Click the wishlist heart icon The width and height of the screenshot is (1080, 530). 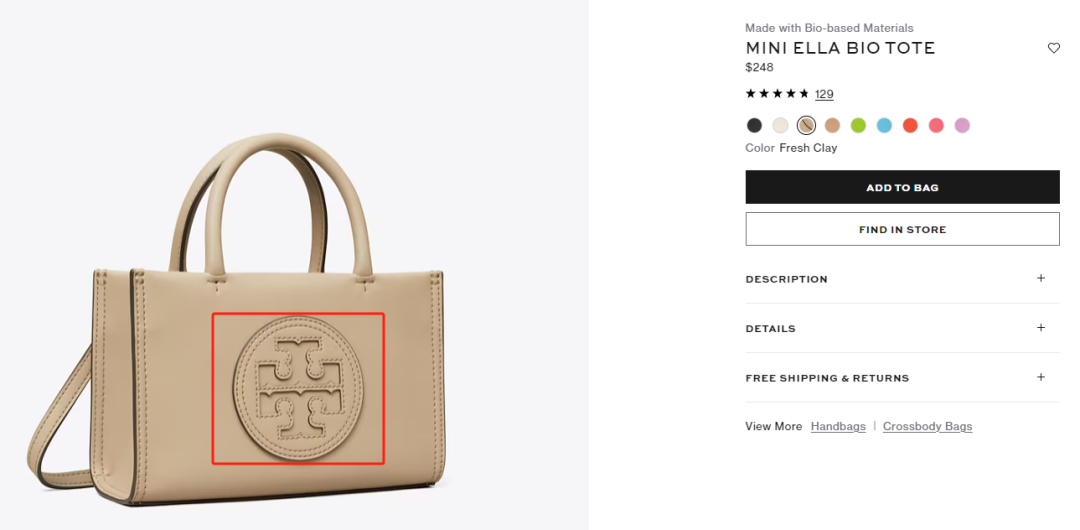pyautogui.click(x=1053, y=48)
